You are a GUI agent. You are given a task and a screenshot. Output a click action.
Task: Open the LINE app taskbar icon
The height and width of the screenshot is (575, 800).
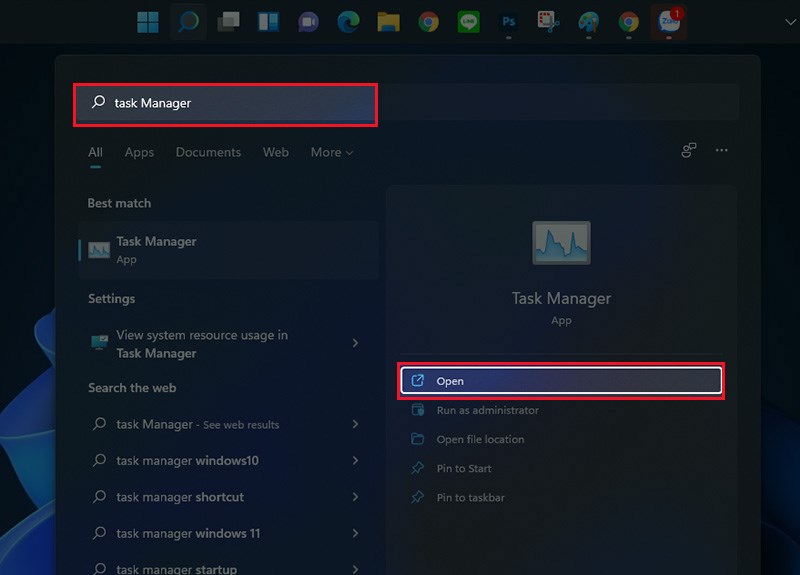pos(468,22)
